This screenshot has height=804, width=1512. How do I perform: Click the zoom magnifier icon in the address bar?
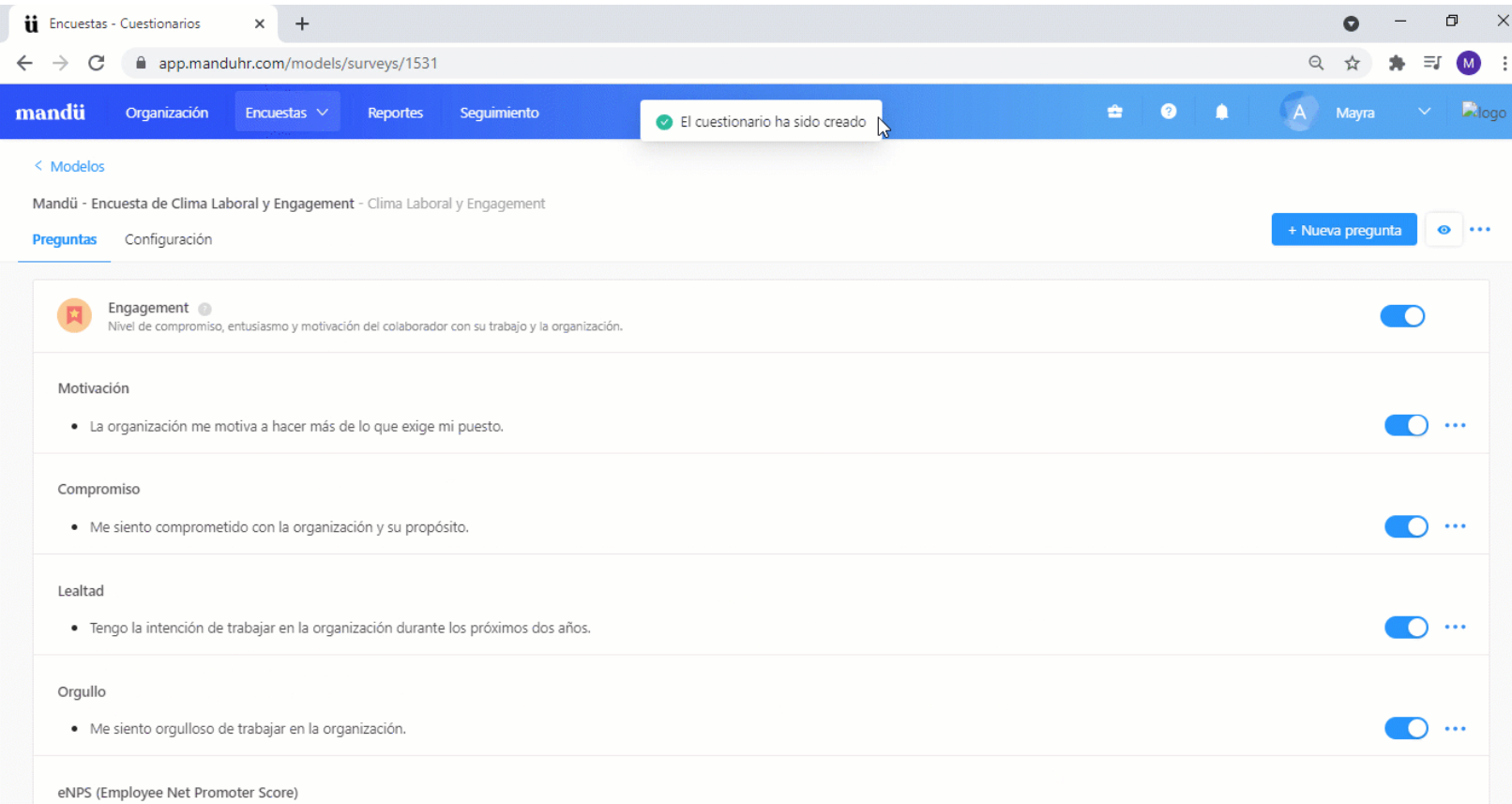pos(1316,63)
